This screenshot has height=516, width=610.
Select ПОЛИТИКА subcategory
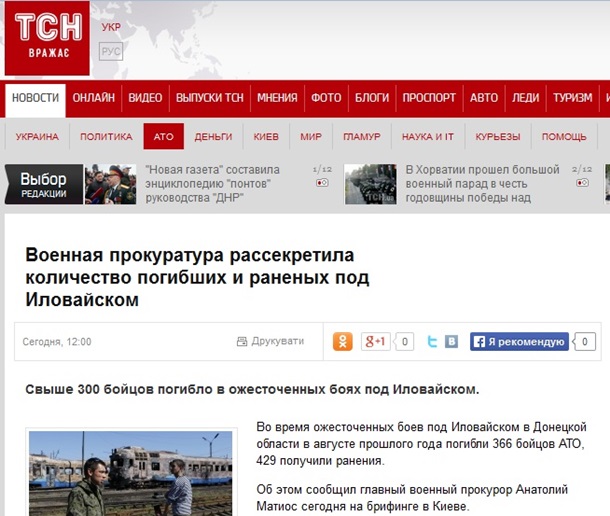click(x=106, y=137)
